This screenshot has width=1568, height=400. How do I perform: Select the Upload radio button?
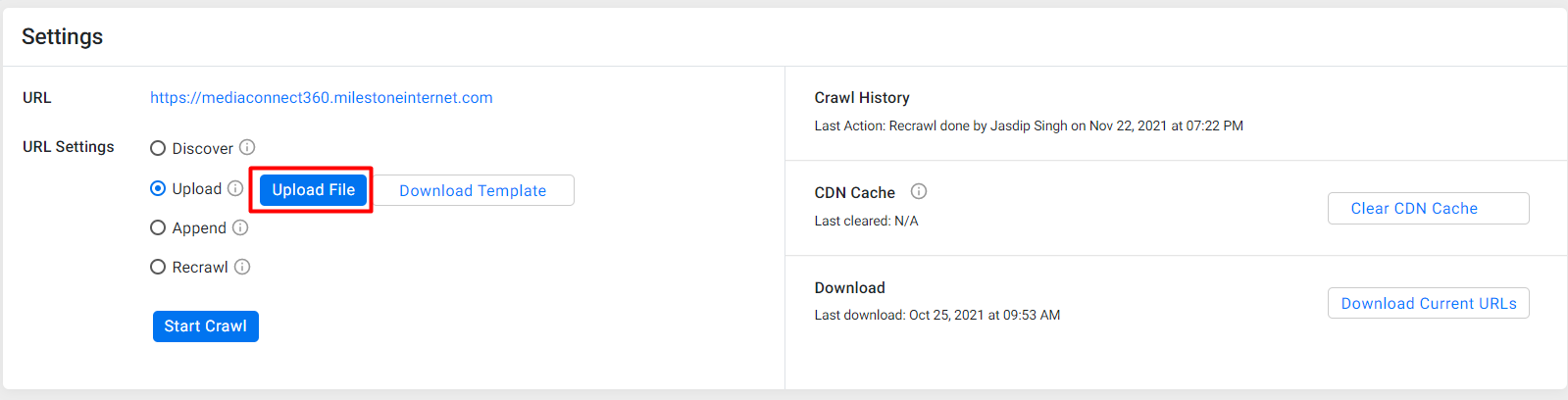point(158,188)
